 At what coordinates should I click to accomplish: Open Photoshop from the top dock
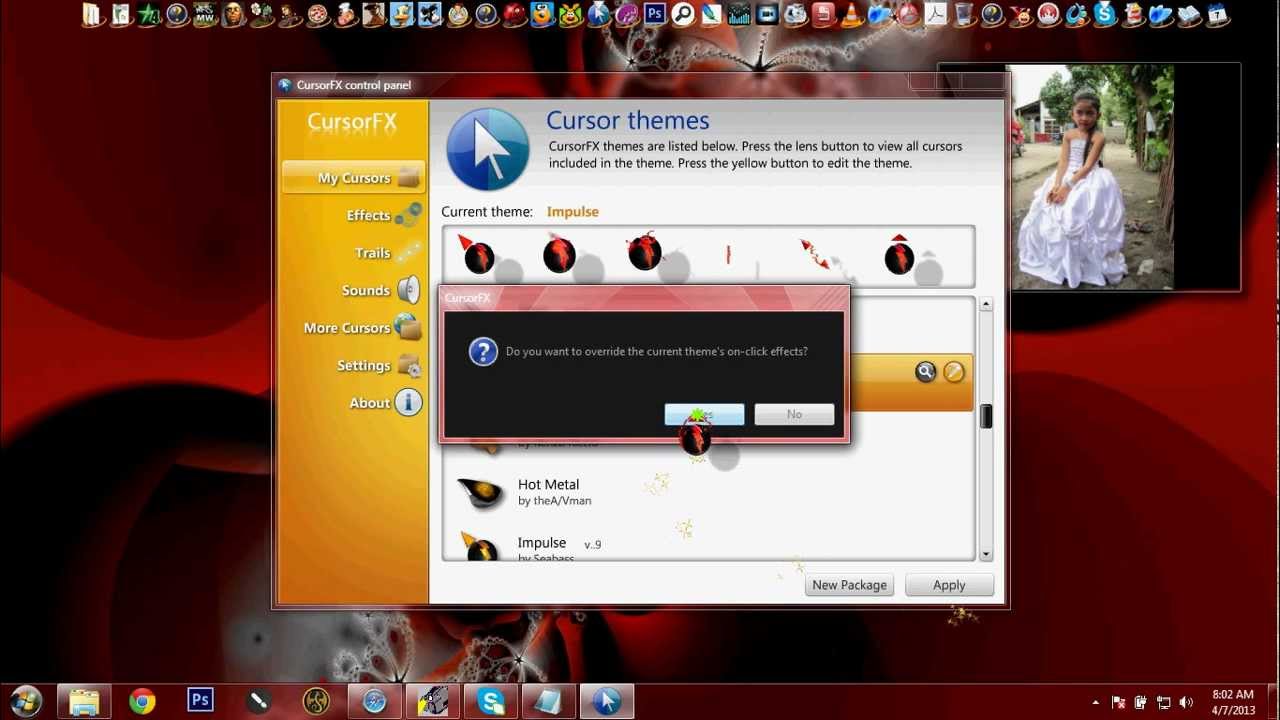(x=655, y=14)
